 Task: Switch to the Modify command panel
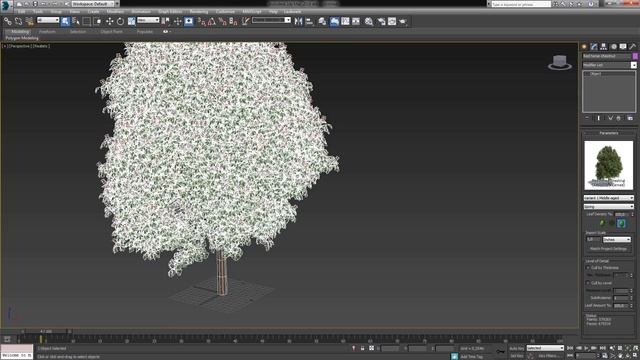594,47
